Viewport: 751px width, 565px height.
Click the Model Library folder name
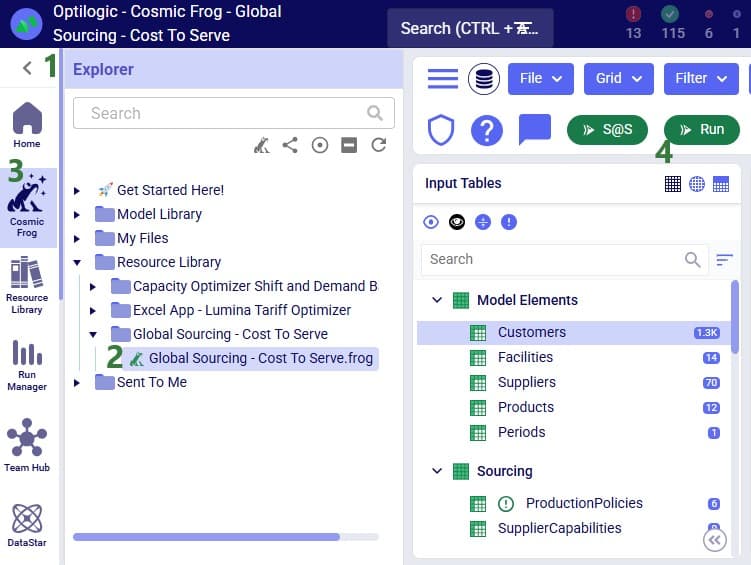coord(159,215)
